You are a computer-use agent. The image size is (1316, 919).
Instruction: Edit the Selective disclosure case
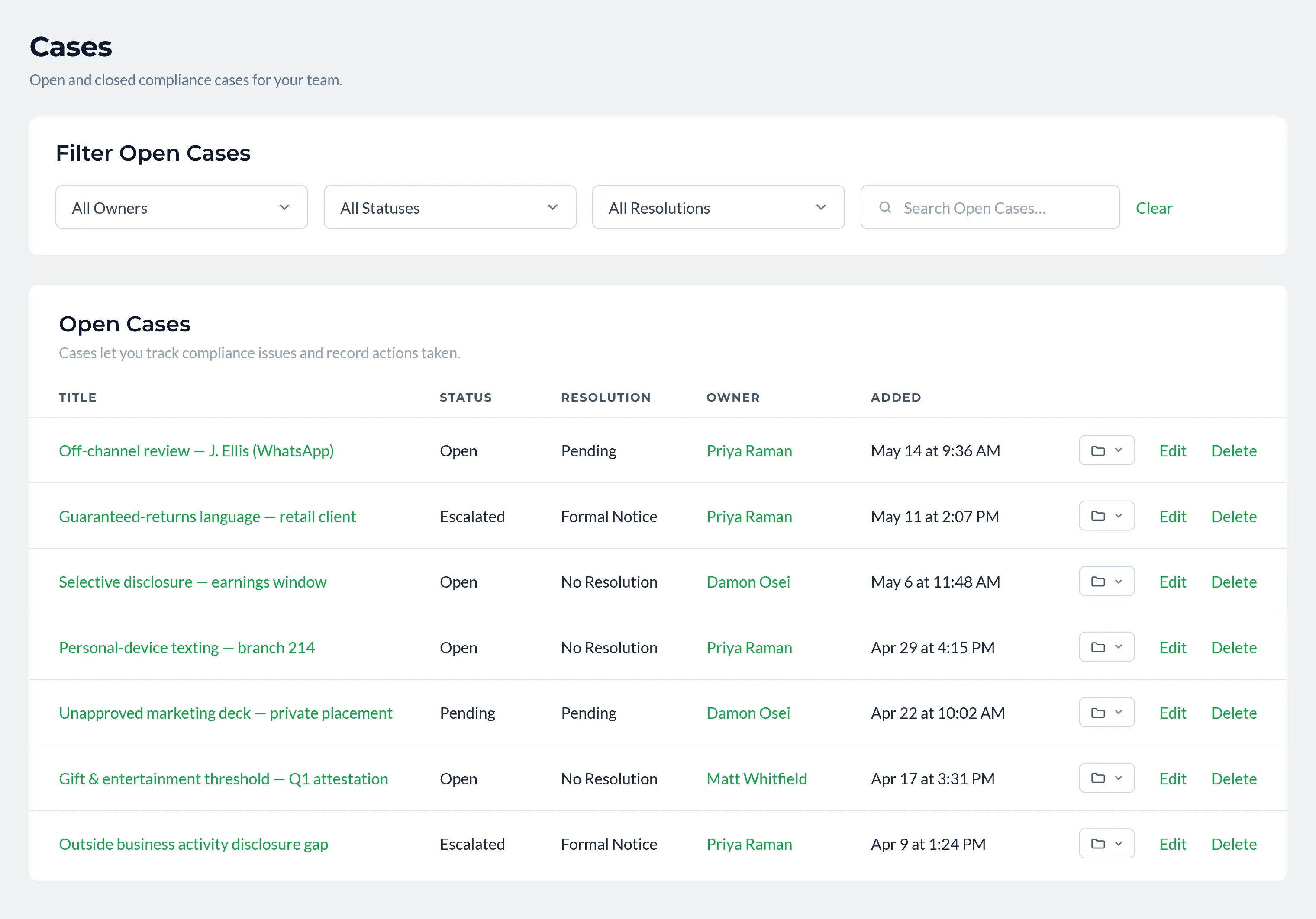pos(1172,582)
